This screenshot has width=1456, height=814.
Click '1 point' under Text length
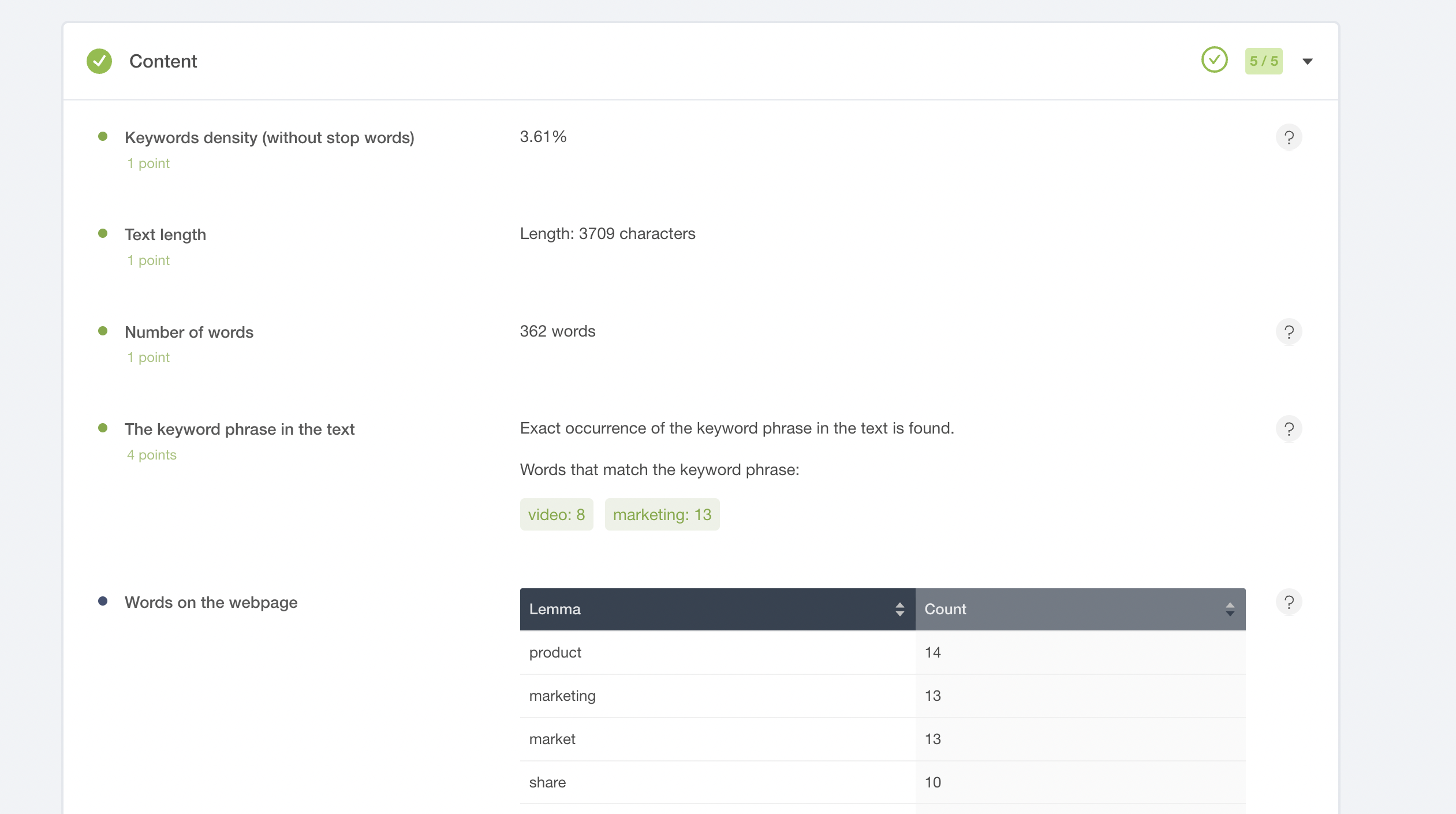(x=148, y=260)
